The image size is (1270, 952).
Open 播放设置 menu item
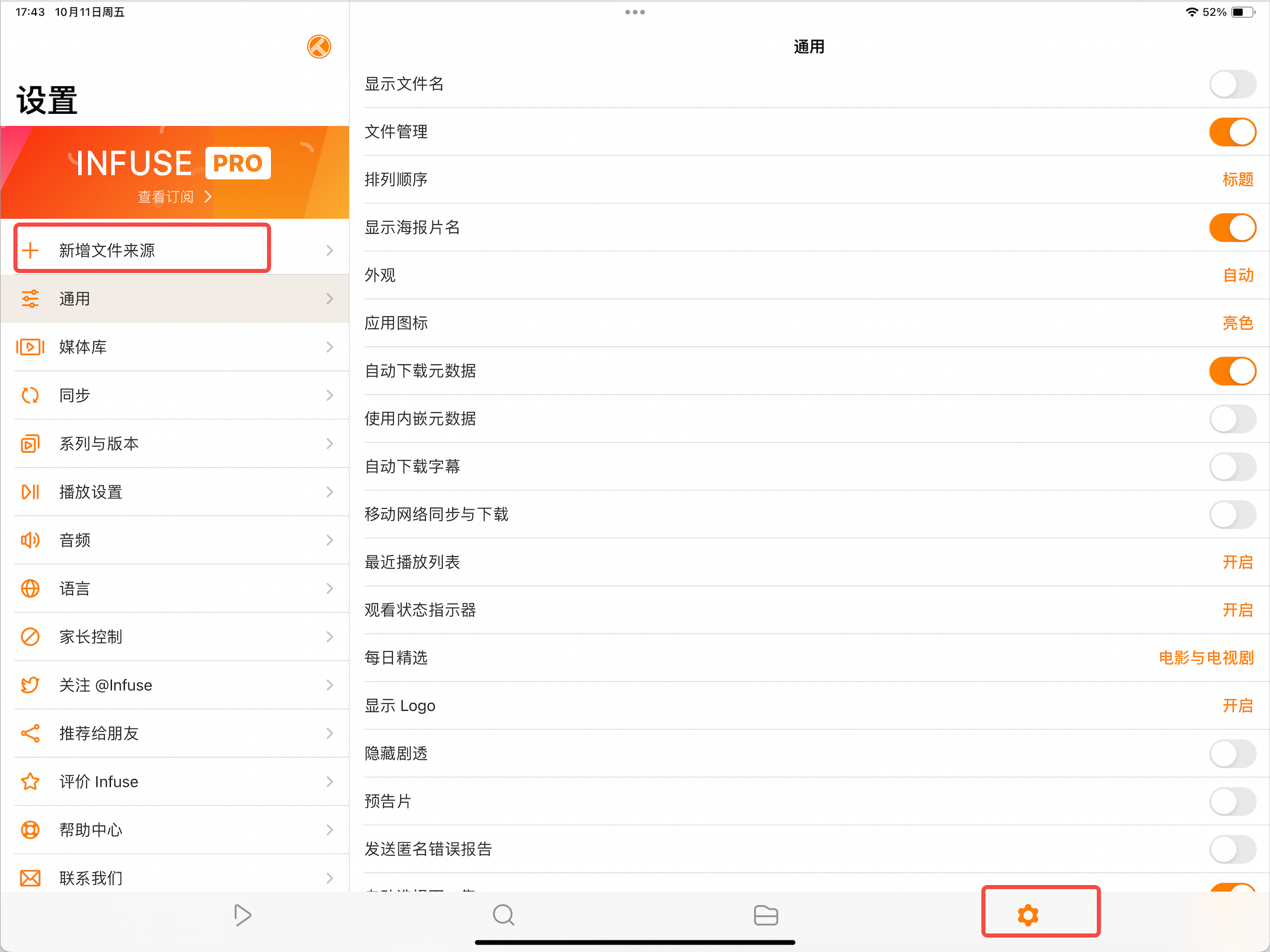coord(175,492)
